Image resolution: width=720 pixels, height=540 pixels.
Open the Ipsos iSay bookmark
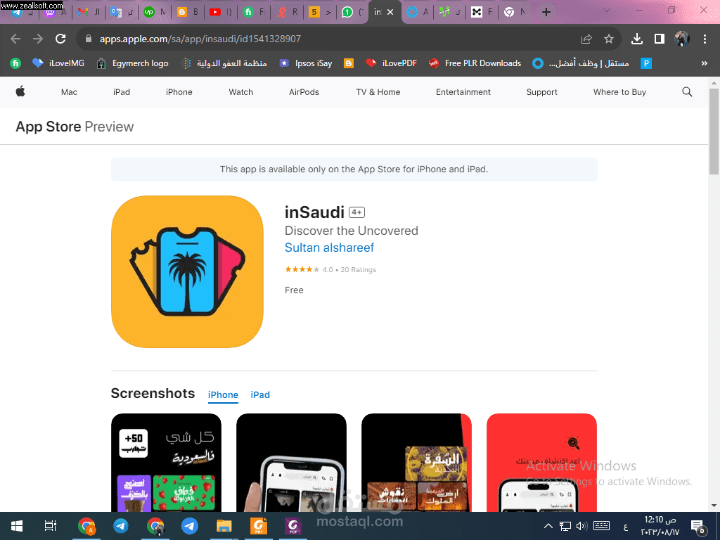(x=306, y=63)
